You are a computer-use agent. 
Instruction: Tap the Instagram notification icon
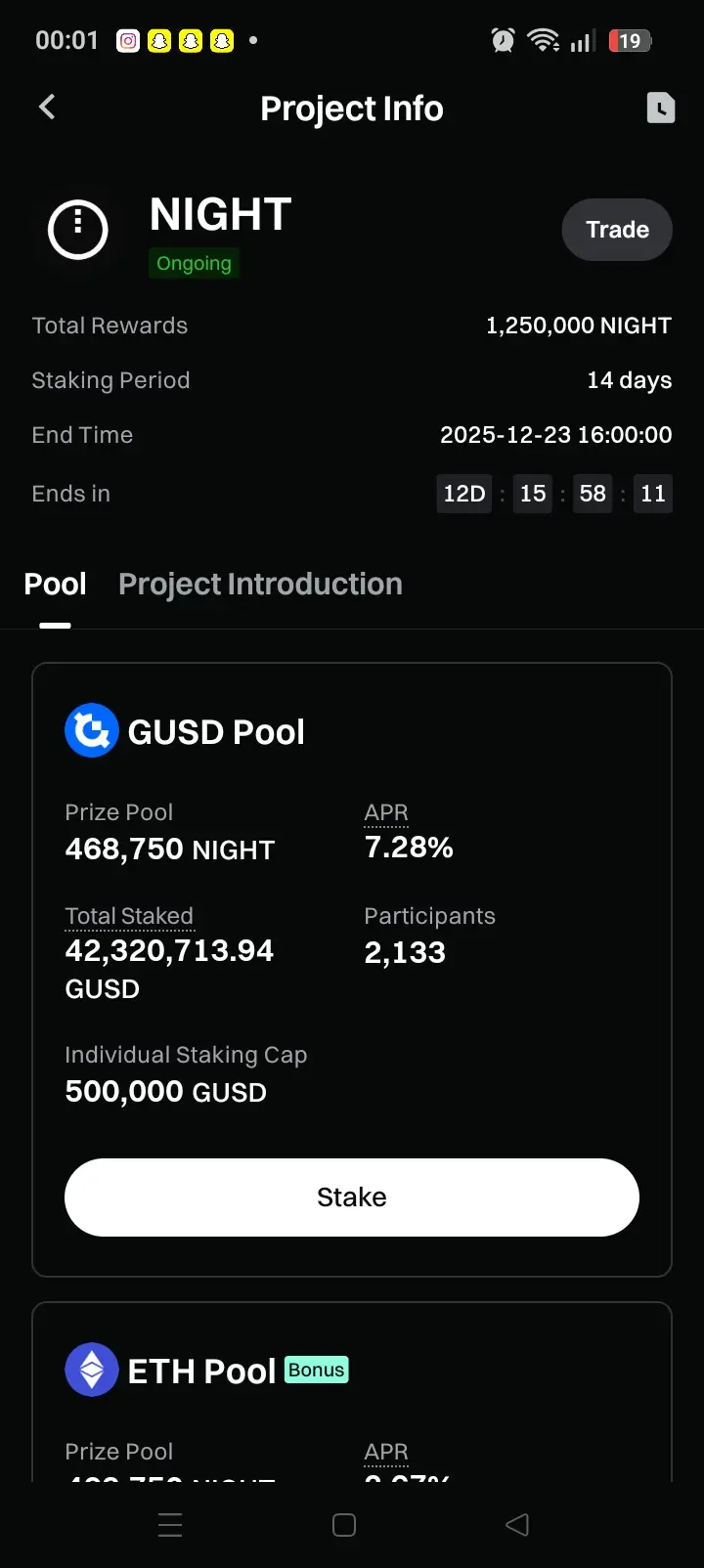pos(128,41)
